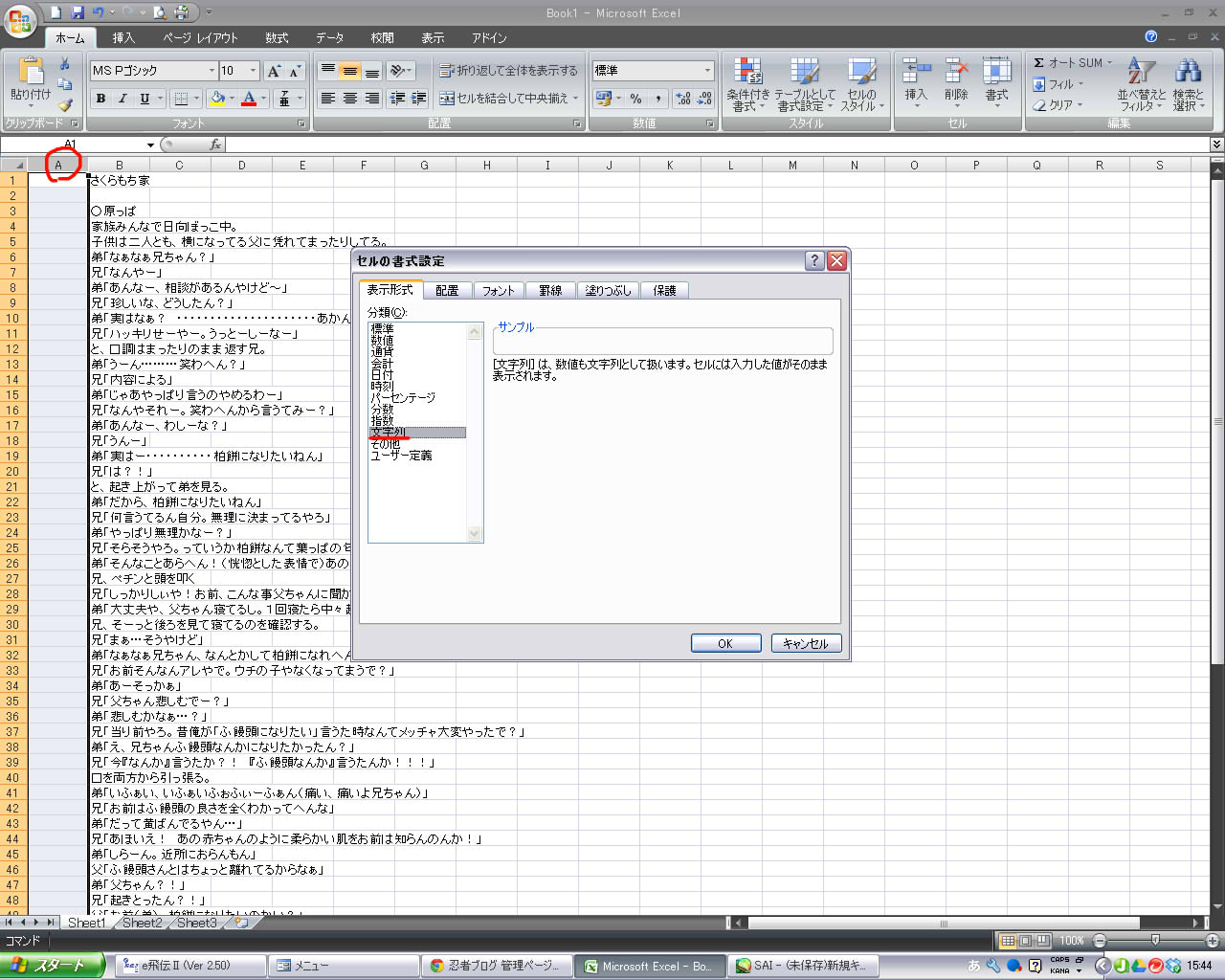Click OK in the cell format dialog
The height and width of the screenshot is (980, 1225).
click(x=725, y=644)
